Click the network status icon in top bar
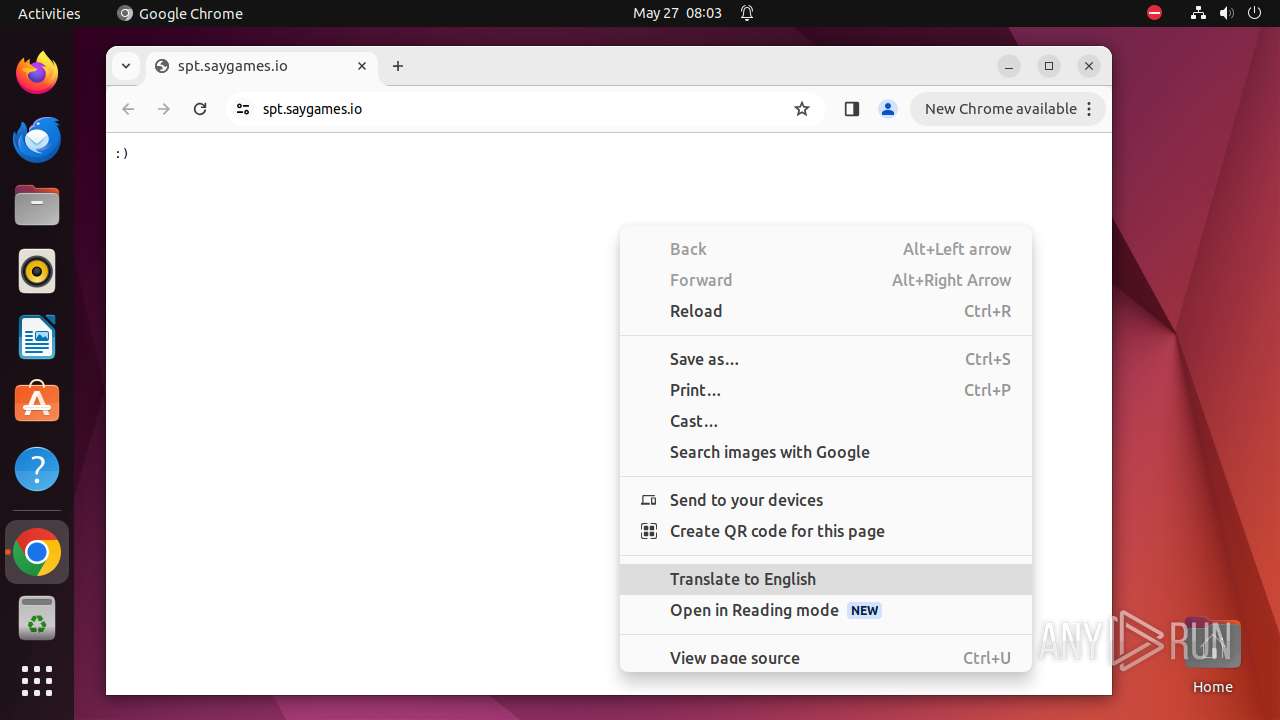The height and width of the screenshot is (720, 1280). [1198, 13]
